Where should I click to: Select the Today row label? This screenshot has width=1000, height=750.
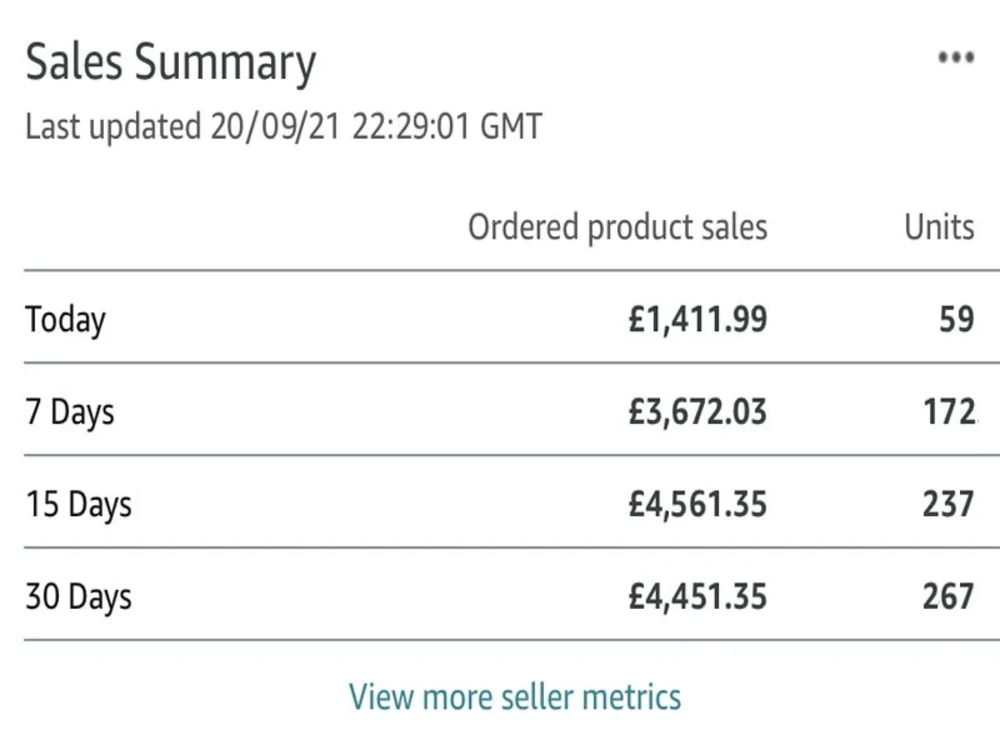tap(65, 320)
